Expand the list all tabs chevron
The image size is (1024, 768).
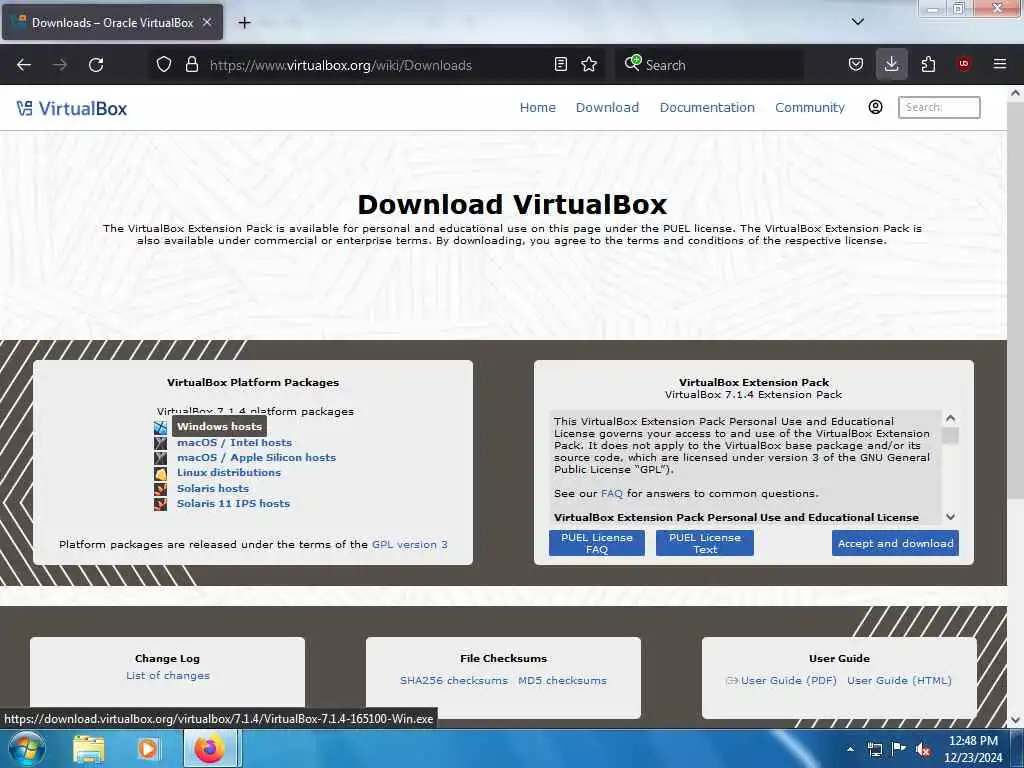pyautogui.click(x=857, y=22)
